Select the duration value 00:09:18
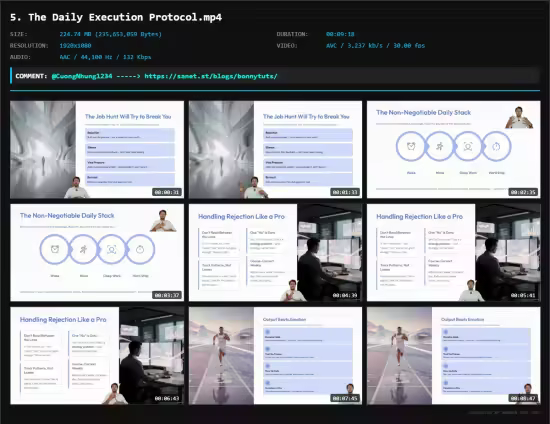550x424 pixels. point(340,34)
